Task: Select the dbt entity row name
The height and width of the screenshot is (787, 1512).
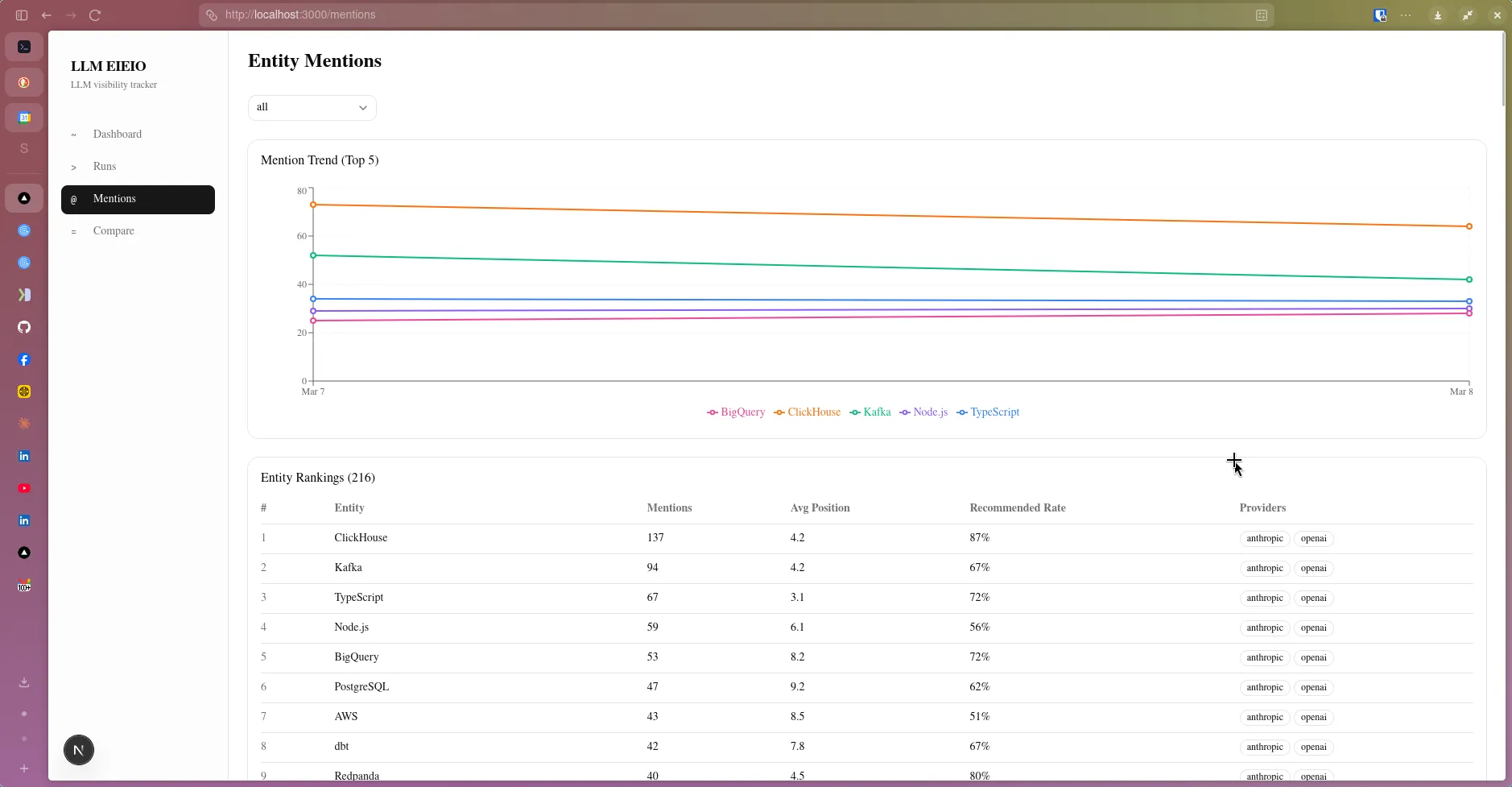Action: [341, 747]
